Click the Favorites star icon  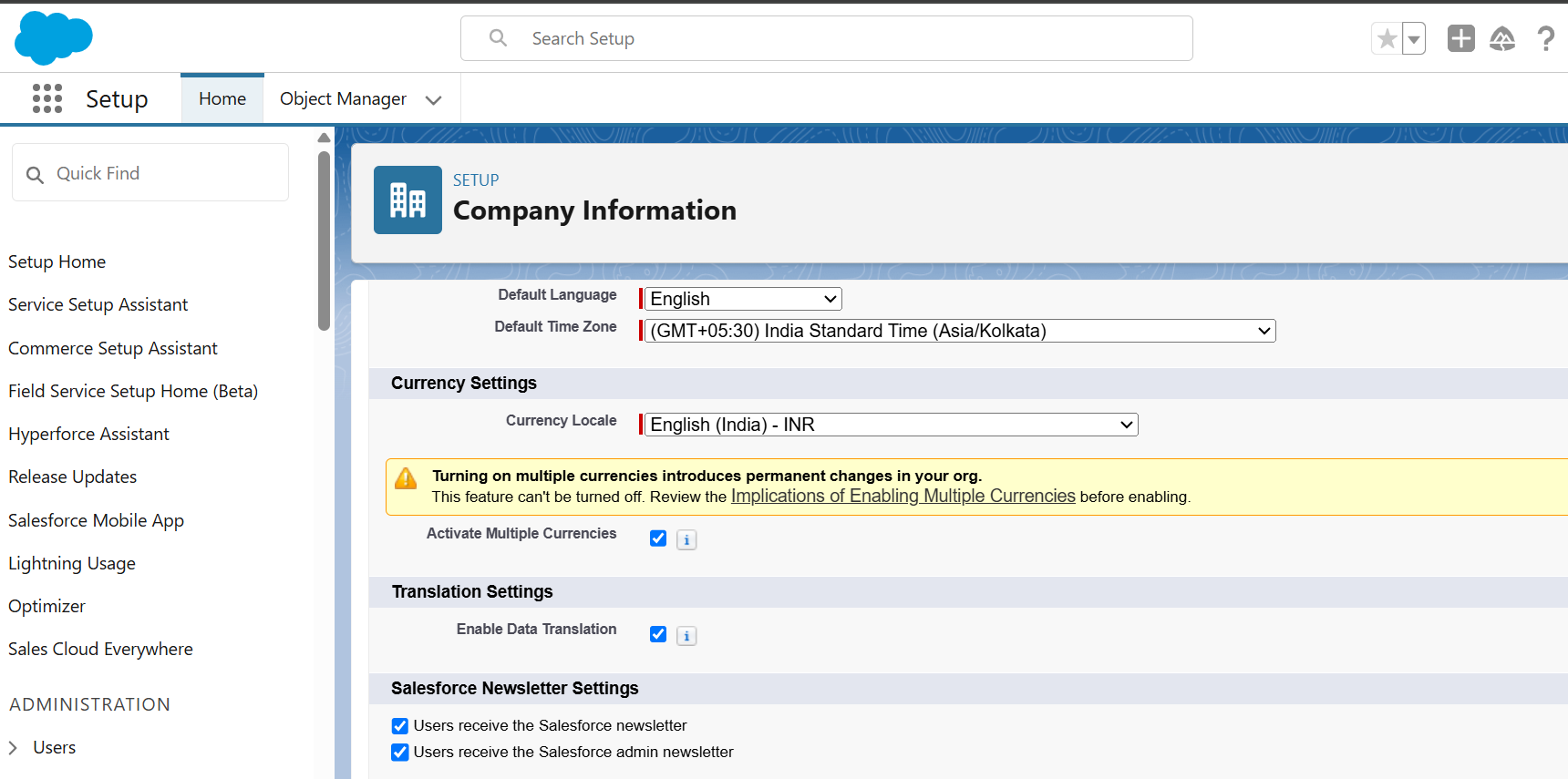[x=1387, y=39]
